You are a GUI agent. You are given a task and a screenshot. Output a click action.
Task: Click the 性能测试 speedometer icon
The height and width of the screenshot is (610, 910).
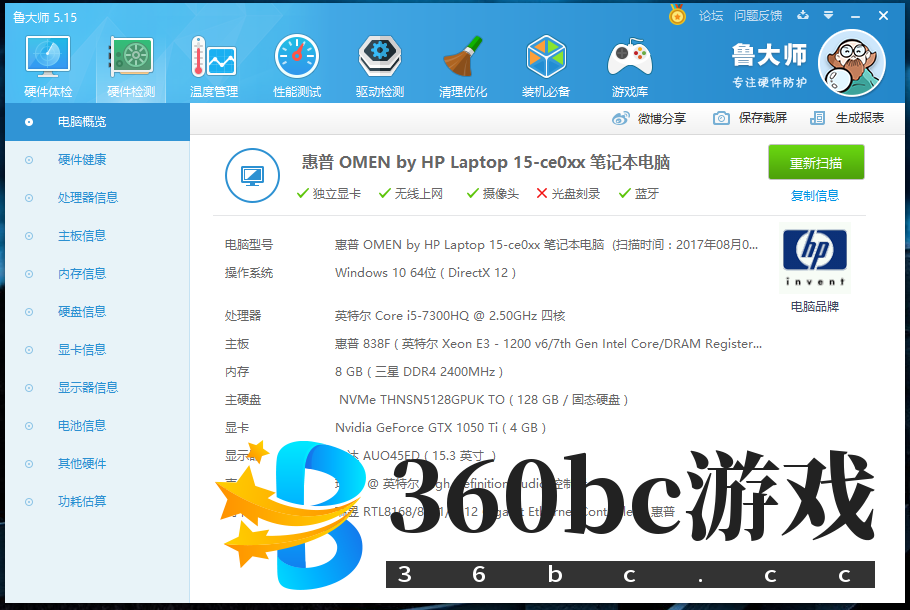pos(296,62)
